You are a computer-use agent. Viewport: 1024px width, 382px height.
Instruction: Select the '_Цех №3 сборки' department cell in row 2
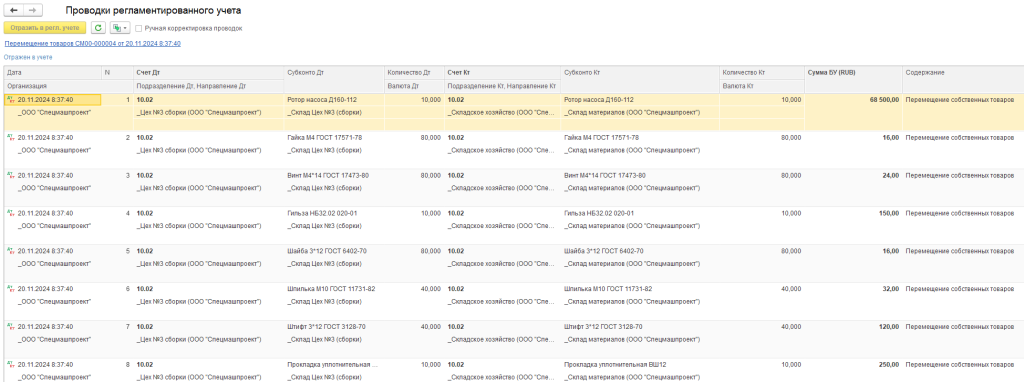(x=208, y=150)
